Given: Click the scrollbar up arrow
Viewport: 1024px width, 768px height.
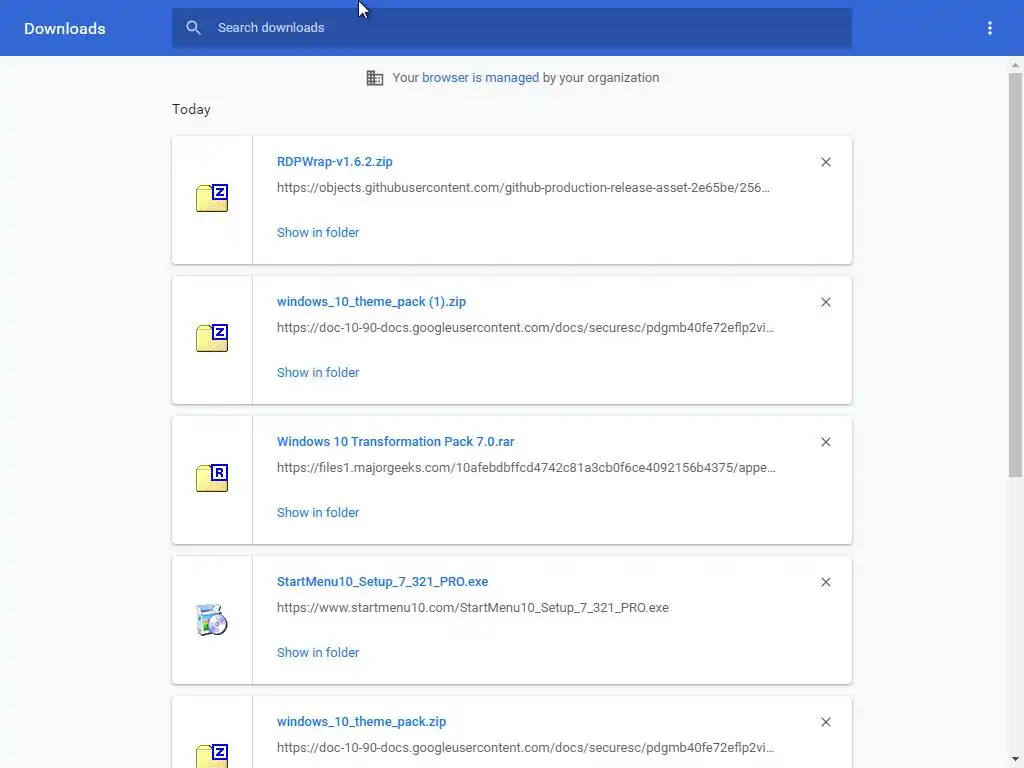Looking at the screenshot, I should point(1015,65).
